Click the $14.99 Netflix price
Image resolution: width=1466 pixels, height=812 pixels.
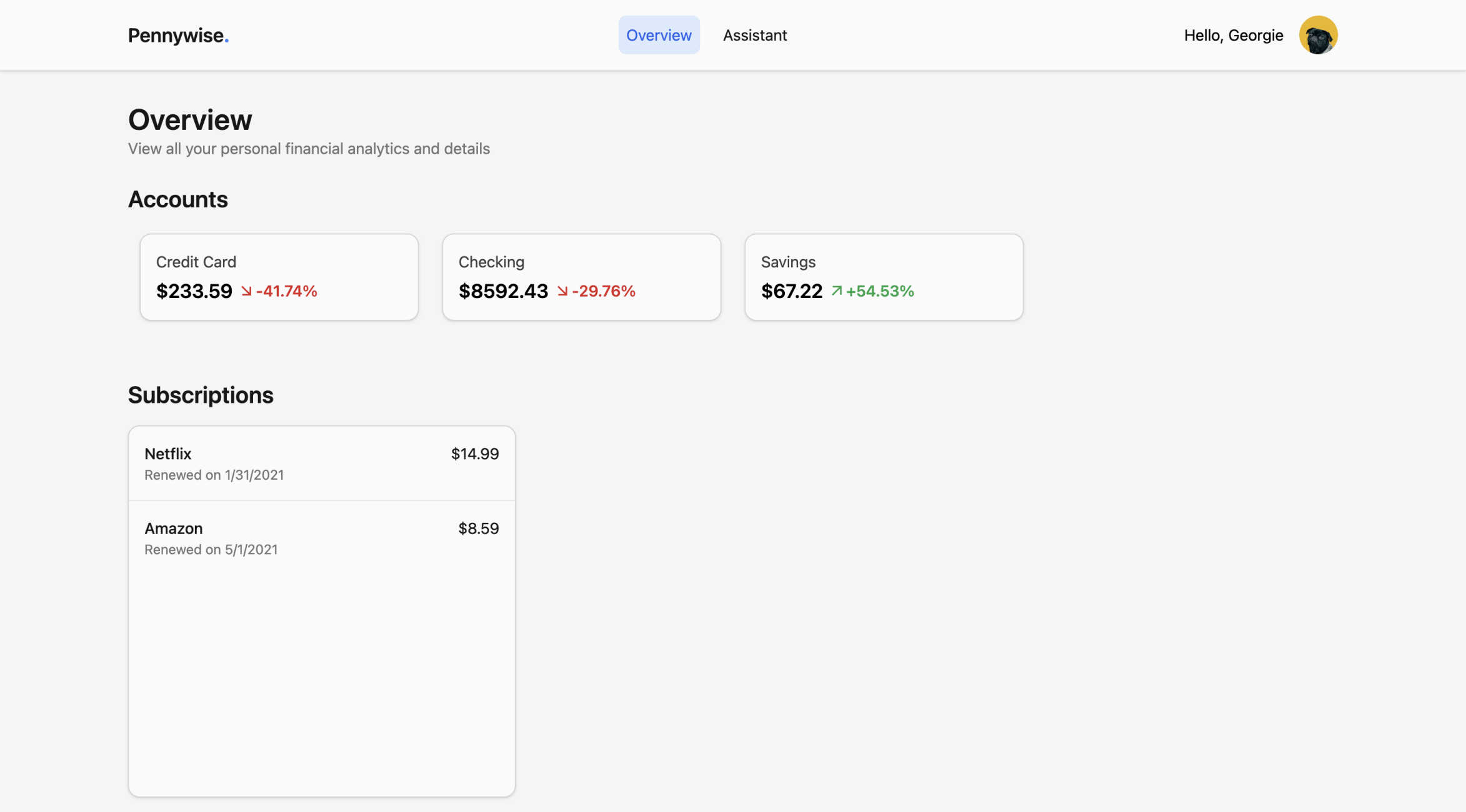point(474,454)
